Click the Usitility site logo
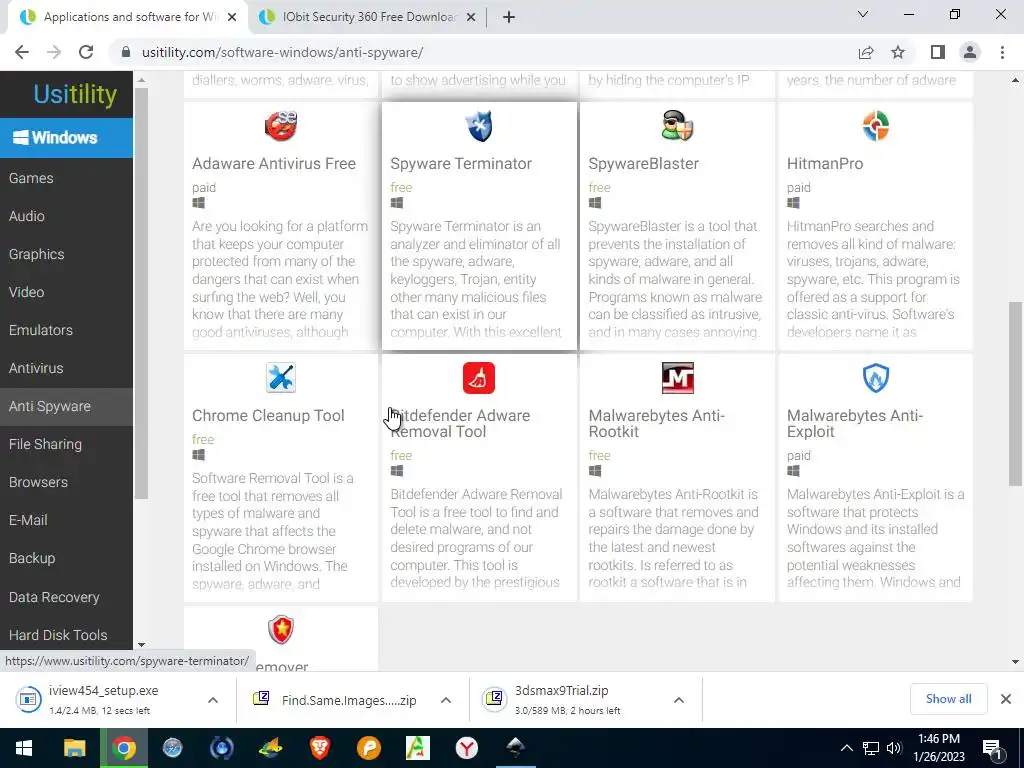The width and height of the screenshot is (1024, 768). (x=75, y=95)
